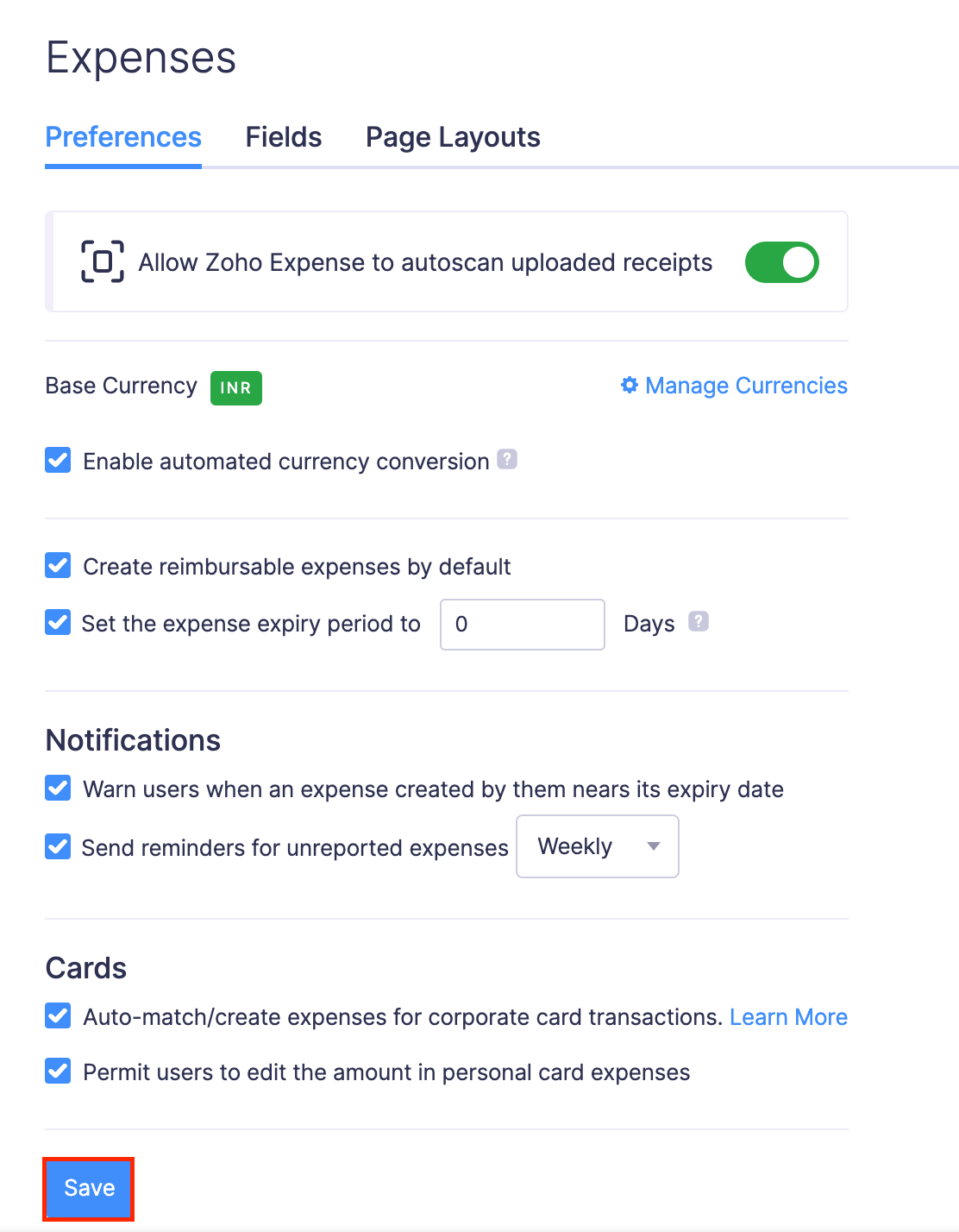Uncheck Create reimbursable expenses by default
This screenshot has width=959, height=1232.
(x=57, y=565)
